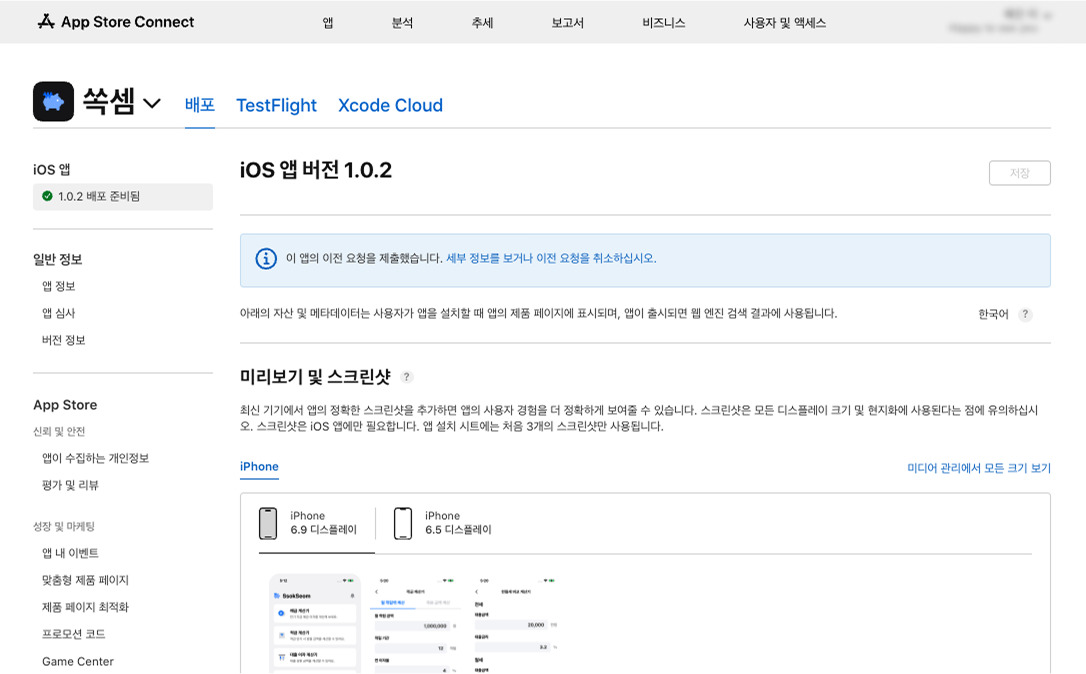Open the second screenshot thumbnail
This screenshot has width=1086, height=674.
coord(416,623)
